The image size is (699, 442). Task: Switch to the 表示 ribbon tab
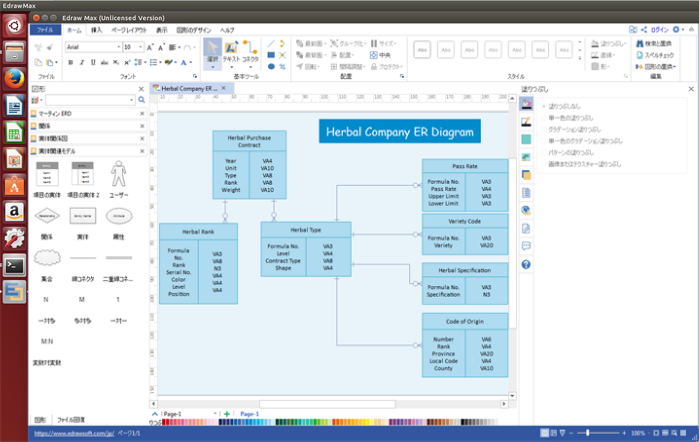(162, 30)
